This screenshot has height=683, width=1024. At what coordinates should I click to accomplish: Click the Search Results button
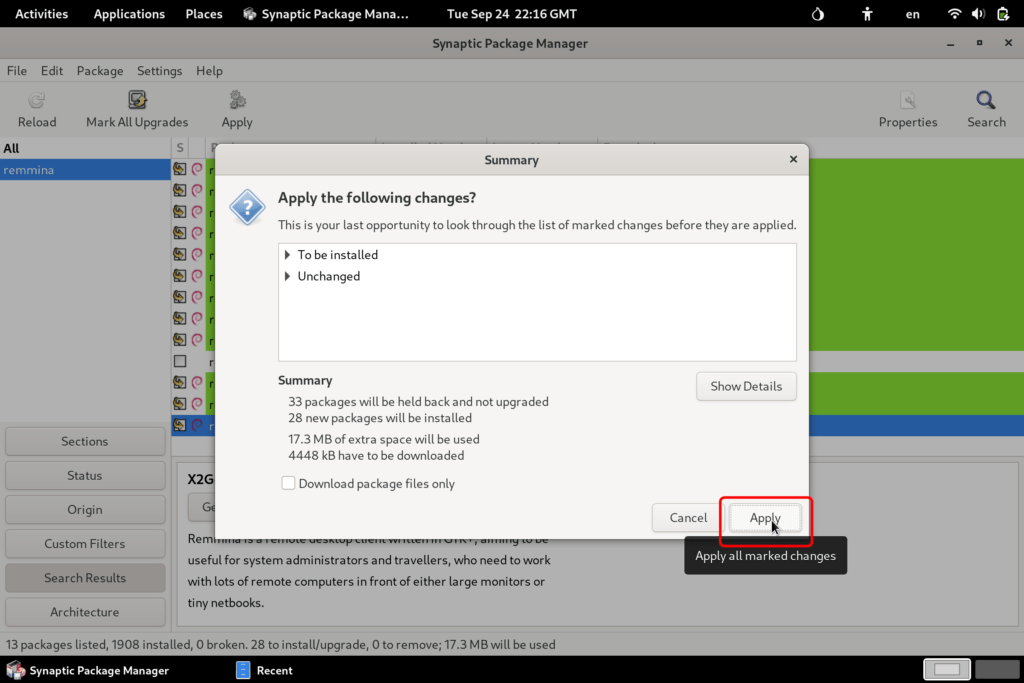85,578
